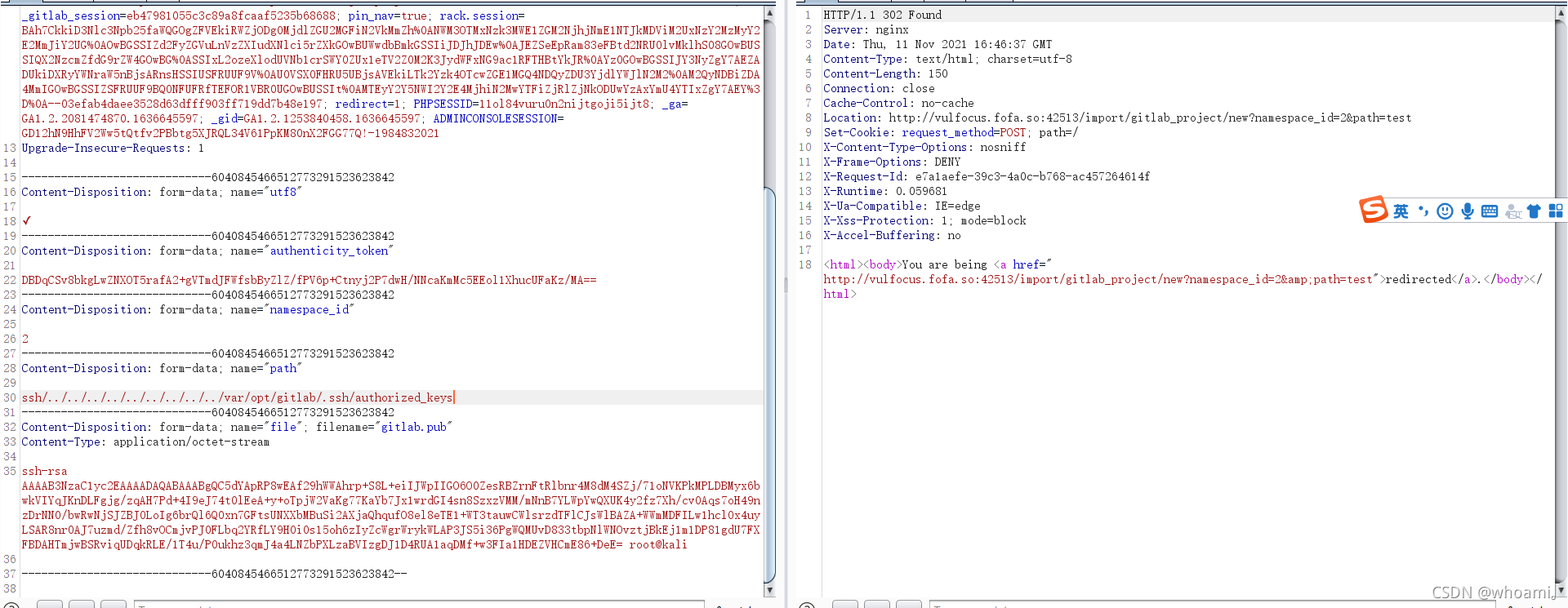Click the Upgrade-Insecure-Requests: 1 header line
Screen dimensions: 1568x608
click(x=113, y=148)
